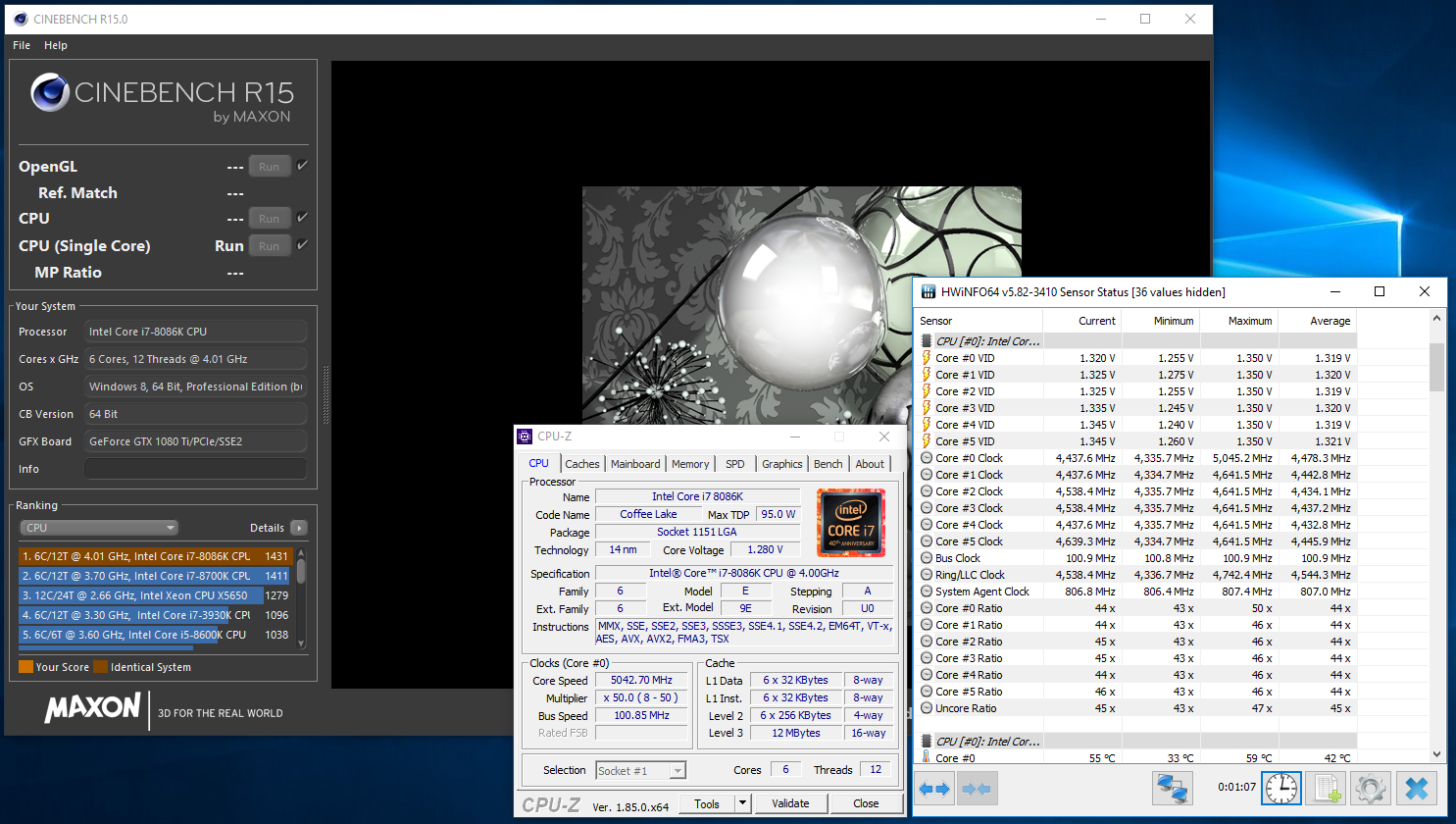
Task: Click the Validate button in CPU-Z
Action: pos(790,803)
